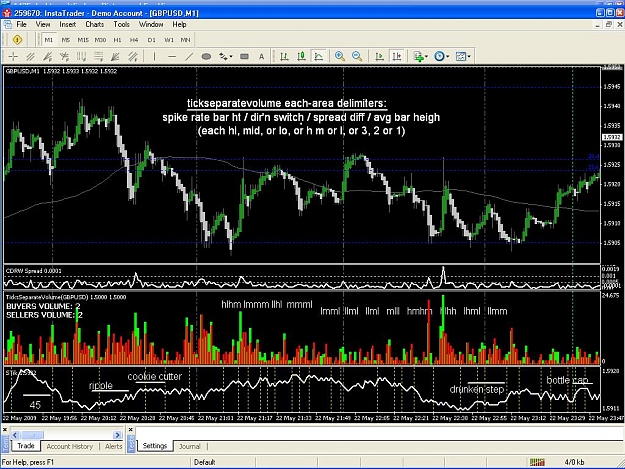The height and width of the screenshot is (469, 625).
Task: Switch chart to Bar Chart
Action: click(284, 57)
